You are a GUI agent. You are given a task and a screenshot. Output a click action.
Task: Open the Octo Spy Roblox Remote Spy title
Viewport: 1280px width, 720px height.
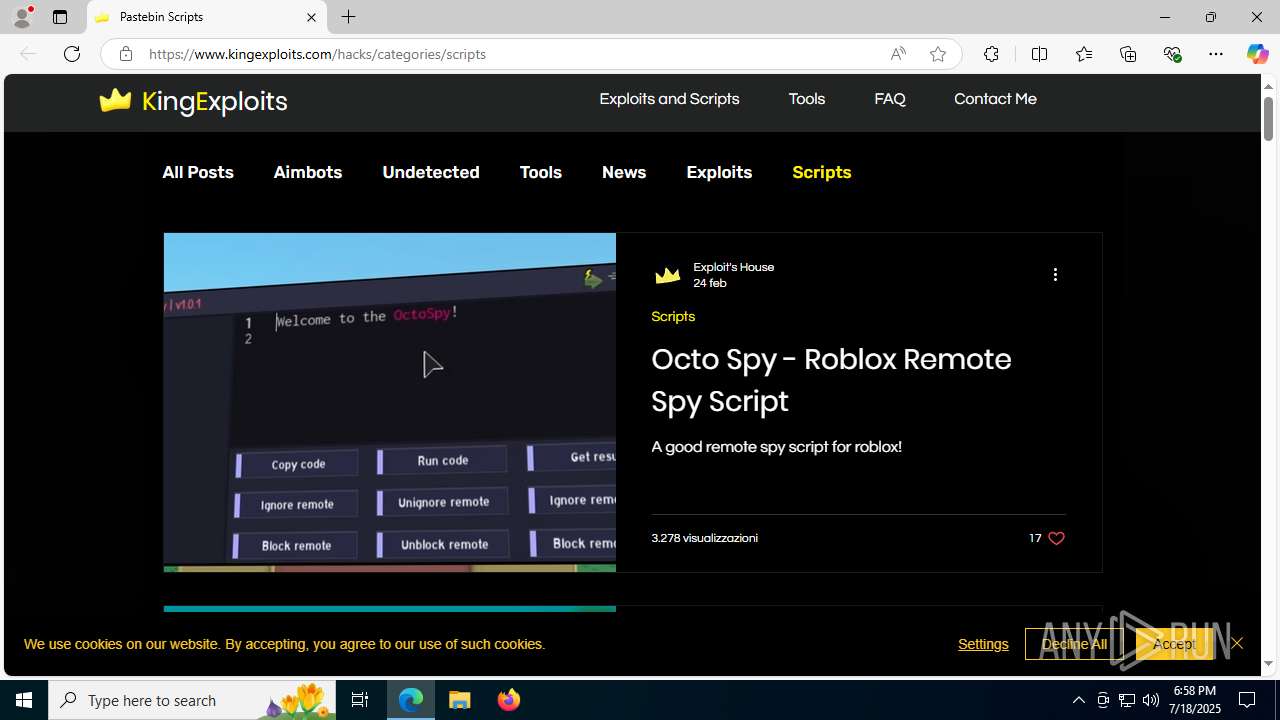pos(831,380)
